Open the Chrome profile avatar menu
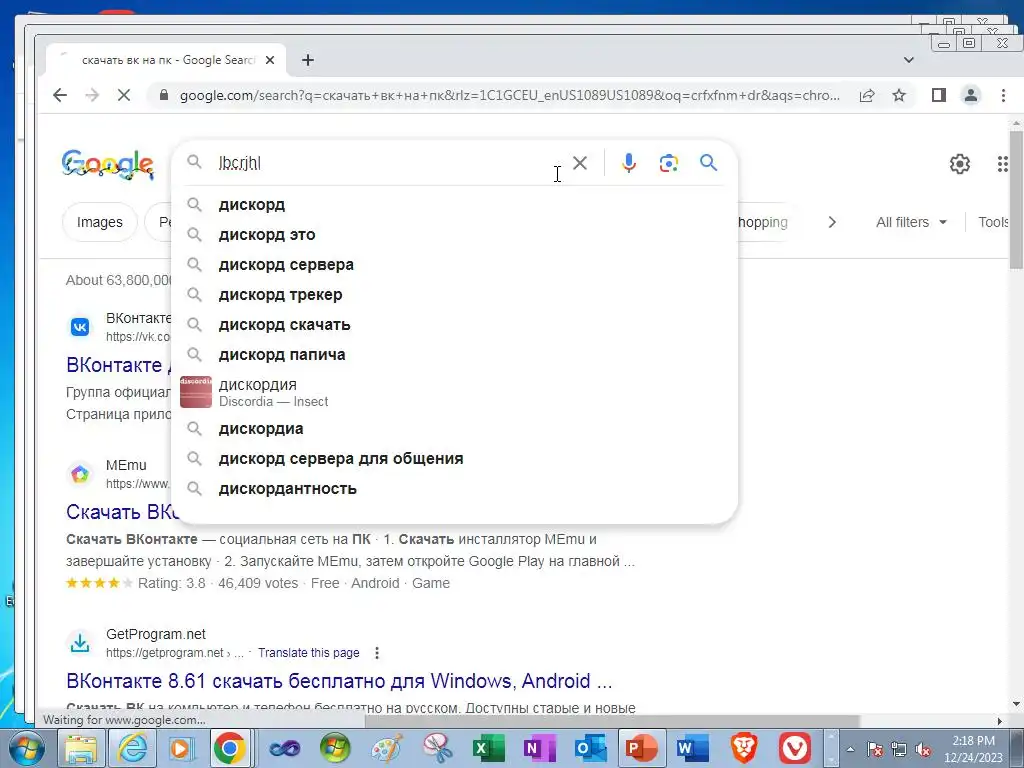The image size is (1024, 768). pos(971,95)
